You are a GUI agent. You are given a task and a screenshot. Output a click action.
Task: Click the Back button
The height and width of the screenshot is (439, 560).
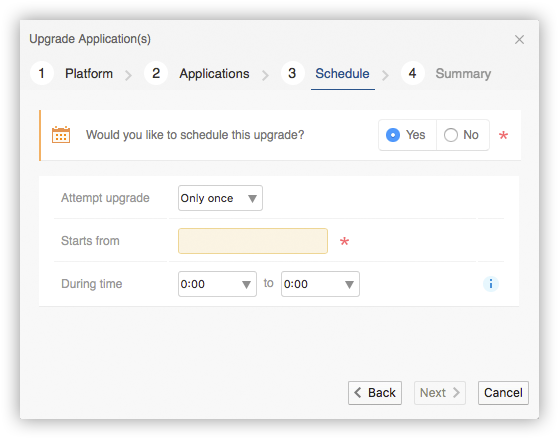375,393
